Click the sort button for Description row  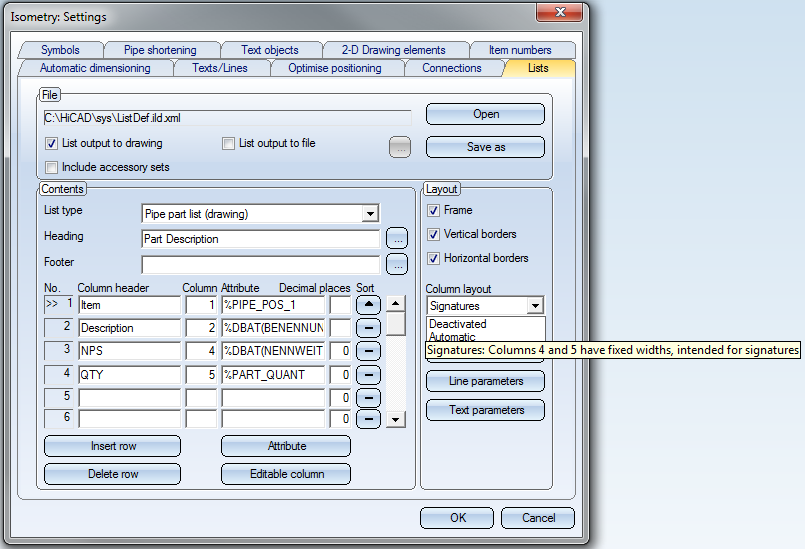coord(368,328)
